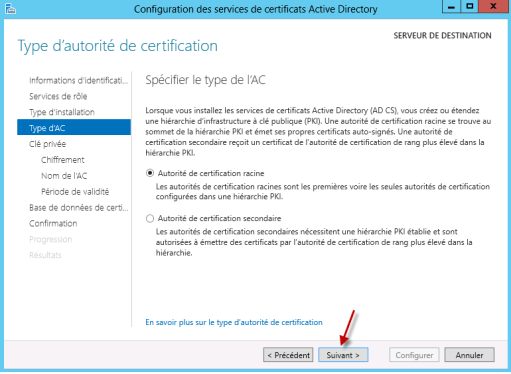The height and width of the screenshot is (374, 511).
Task: Select the Type d'AC step
Action: point(74,128)
